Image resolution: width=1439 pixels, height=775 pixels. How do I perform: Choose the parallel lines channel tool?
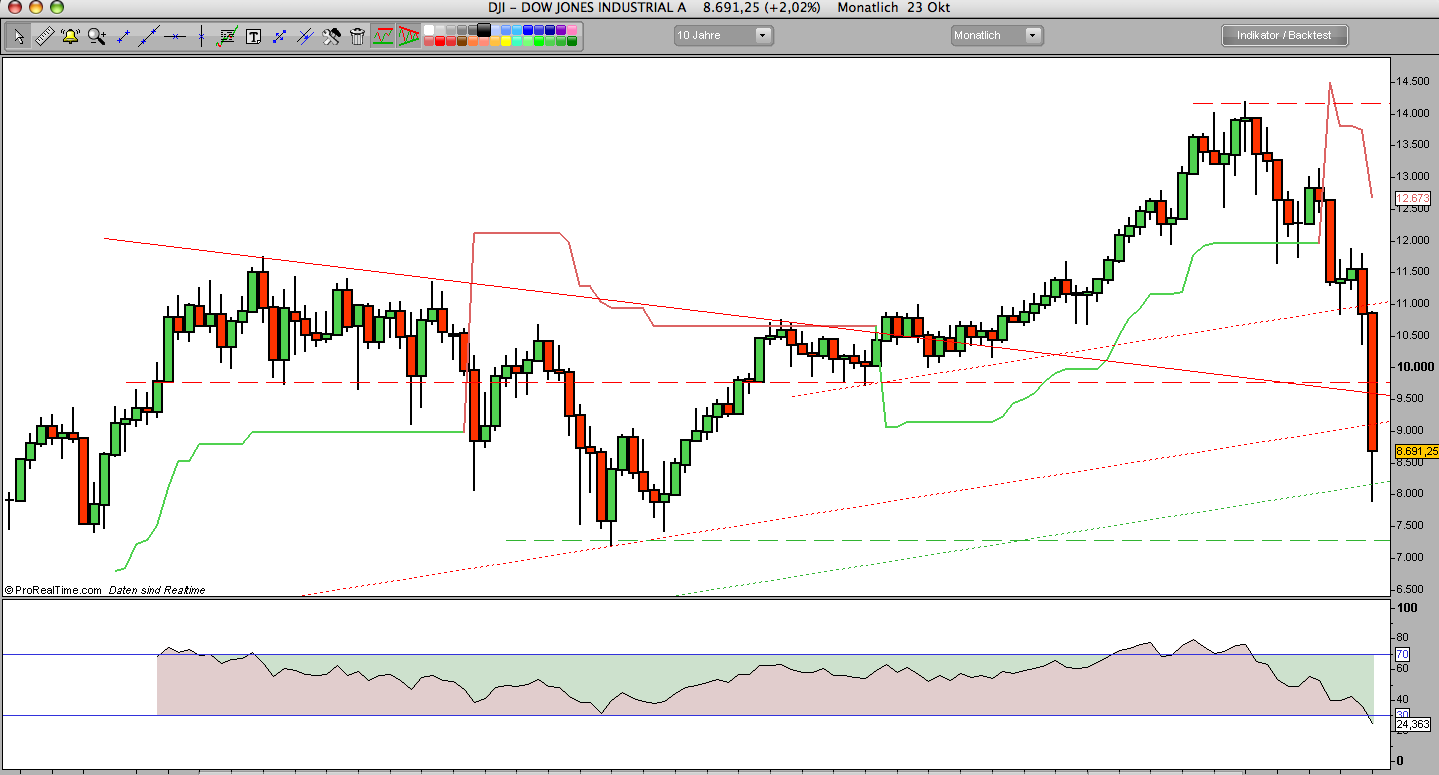[305, 37]
